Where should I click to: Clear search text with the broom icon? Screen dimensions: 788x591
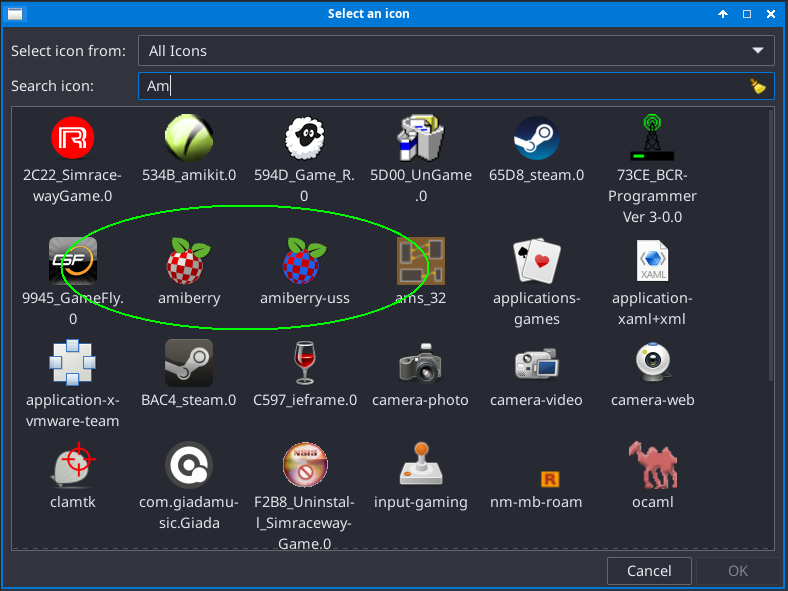[x=757, y=86]
